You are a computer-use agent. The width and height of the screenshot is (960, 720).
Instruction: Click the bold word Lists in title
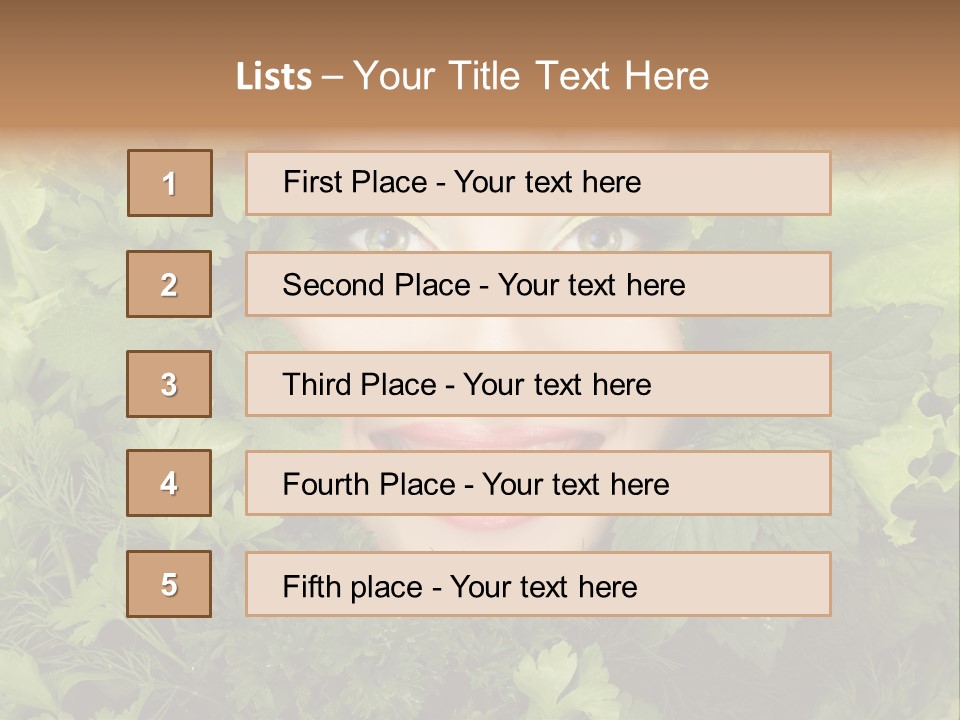[274, 77]
